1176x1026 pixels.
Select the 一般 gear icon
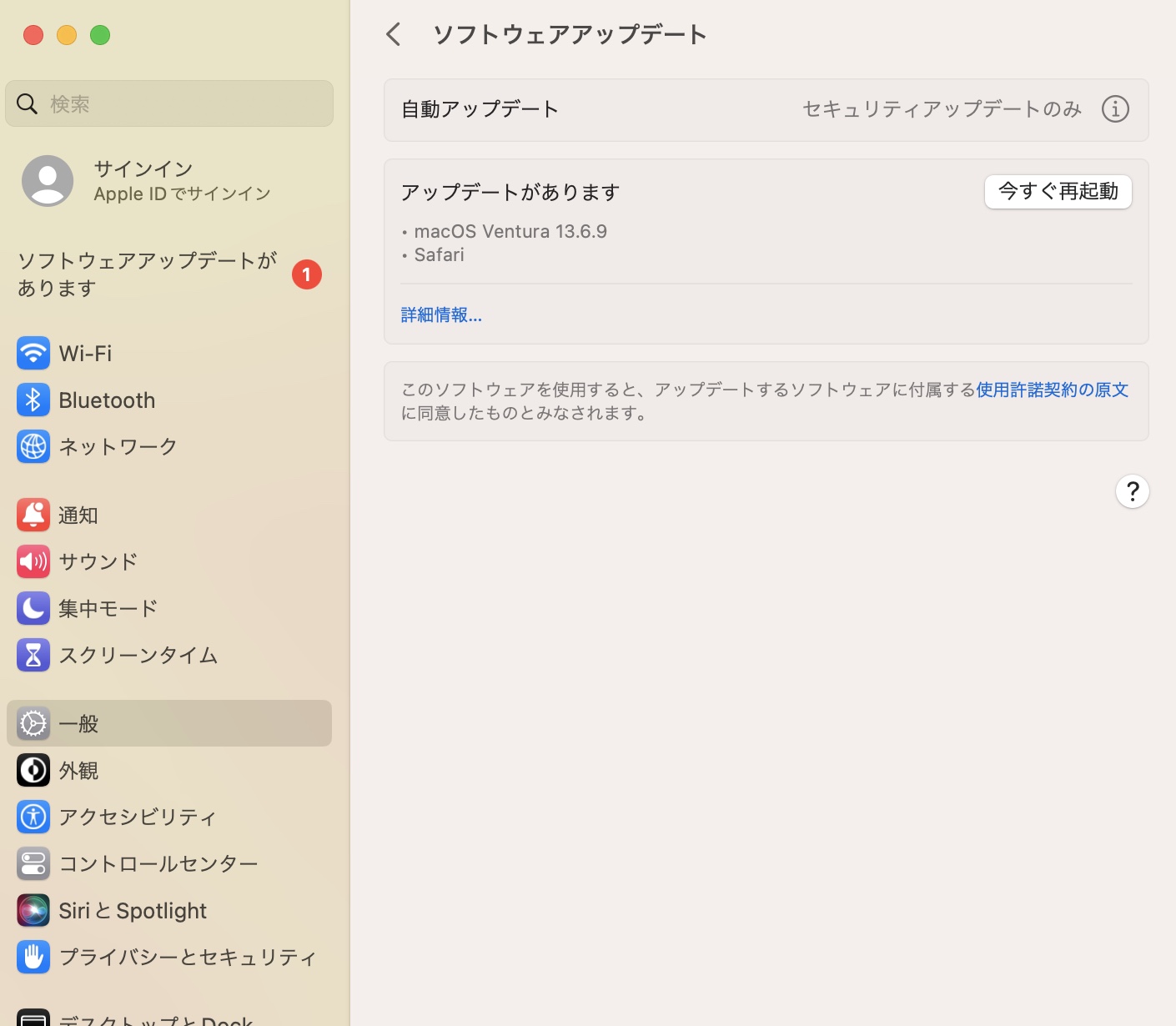pyautogui.click(x=33, y=723)
